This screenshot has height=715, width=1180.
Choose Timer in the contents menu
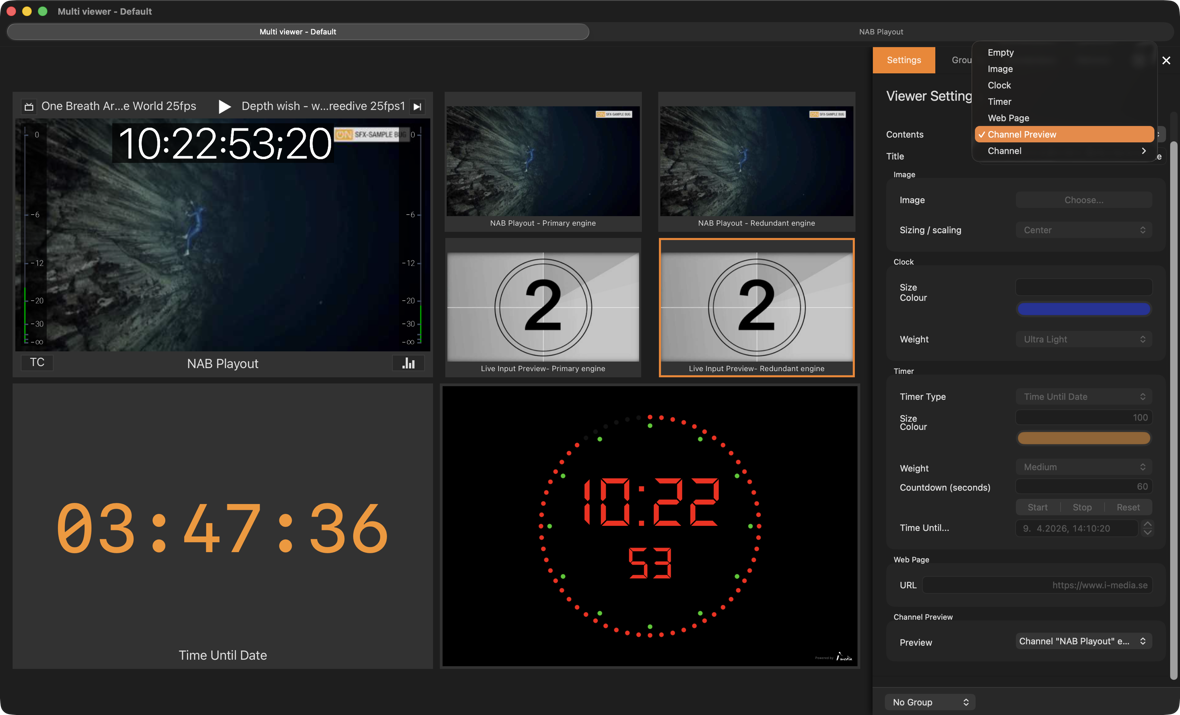tap(999, 101)
